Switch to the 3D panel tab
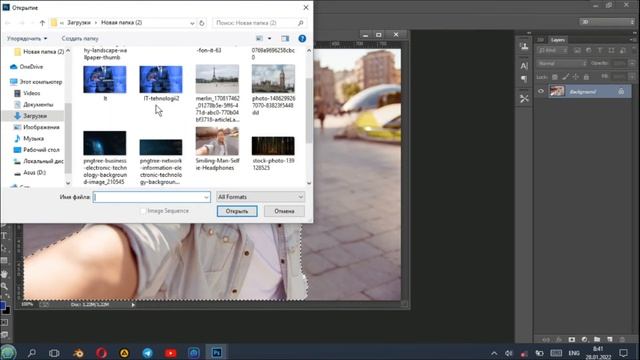Viewport: 640px width, 360px height. (x=540, y=40)
